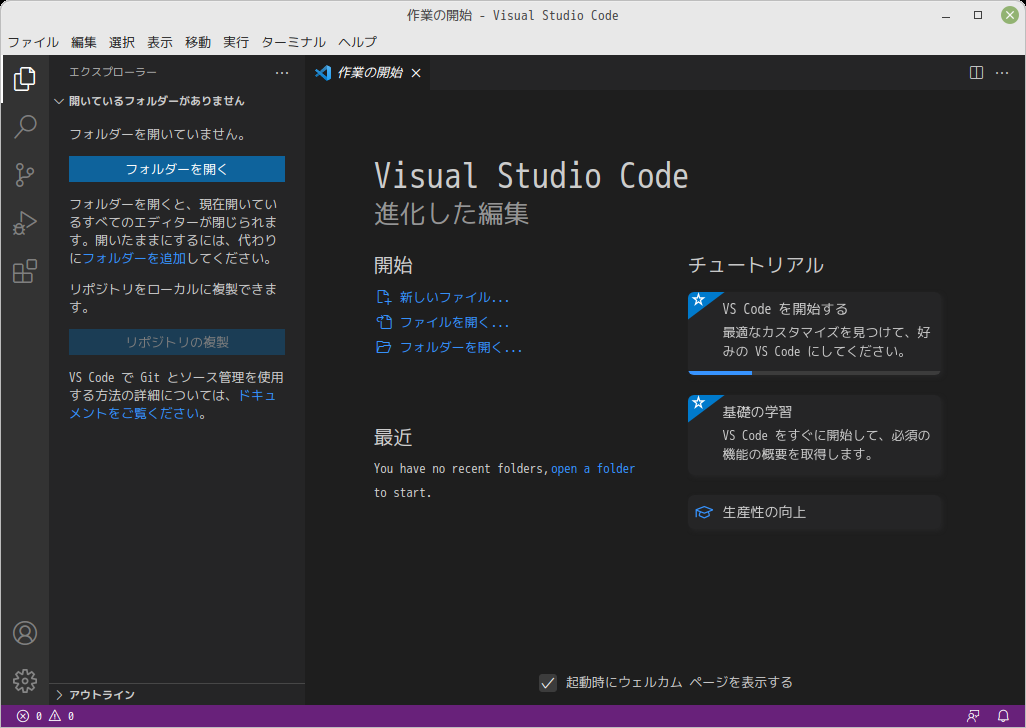Click the VS Code logo on the tab
The height and width of the screenshot is (728, 1026).
(323, 73)
